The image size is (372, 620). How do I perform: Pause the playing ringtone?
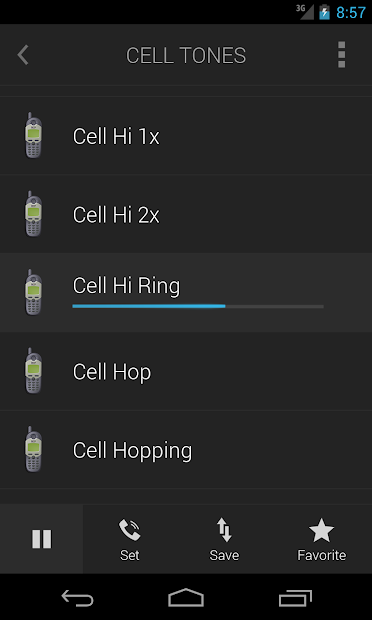tap(42, 539)
